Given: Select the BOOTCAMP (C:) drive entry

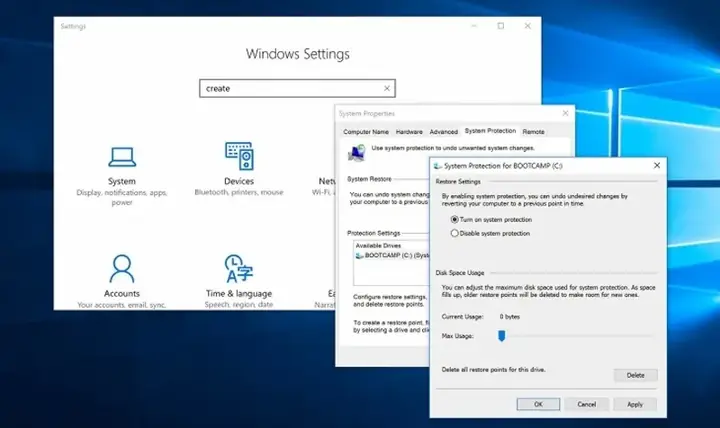Looking at the screenshot, I should [392, 255].
